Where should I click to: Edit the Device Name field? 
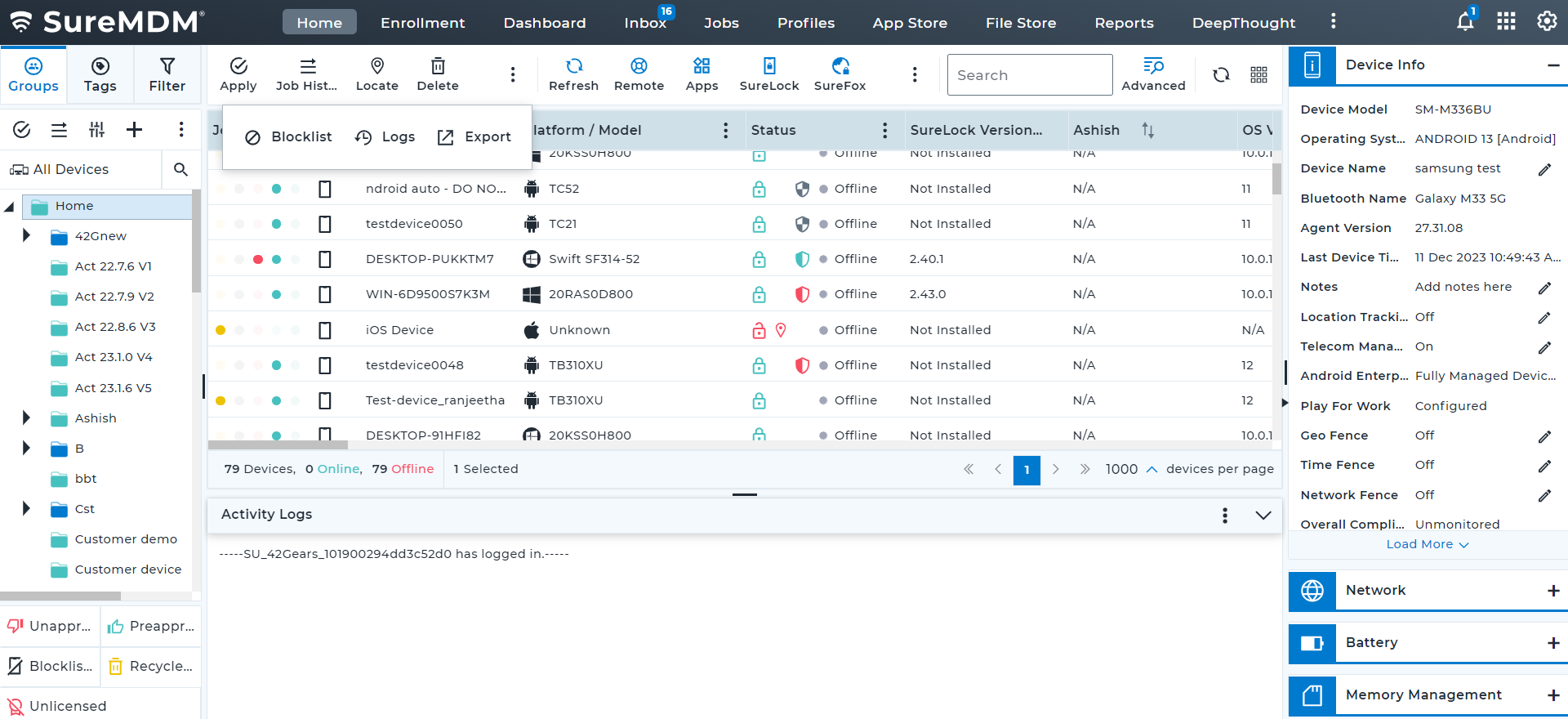click(1544, 169)
